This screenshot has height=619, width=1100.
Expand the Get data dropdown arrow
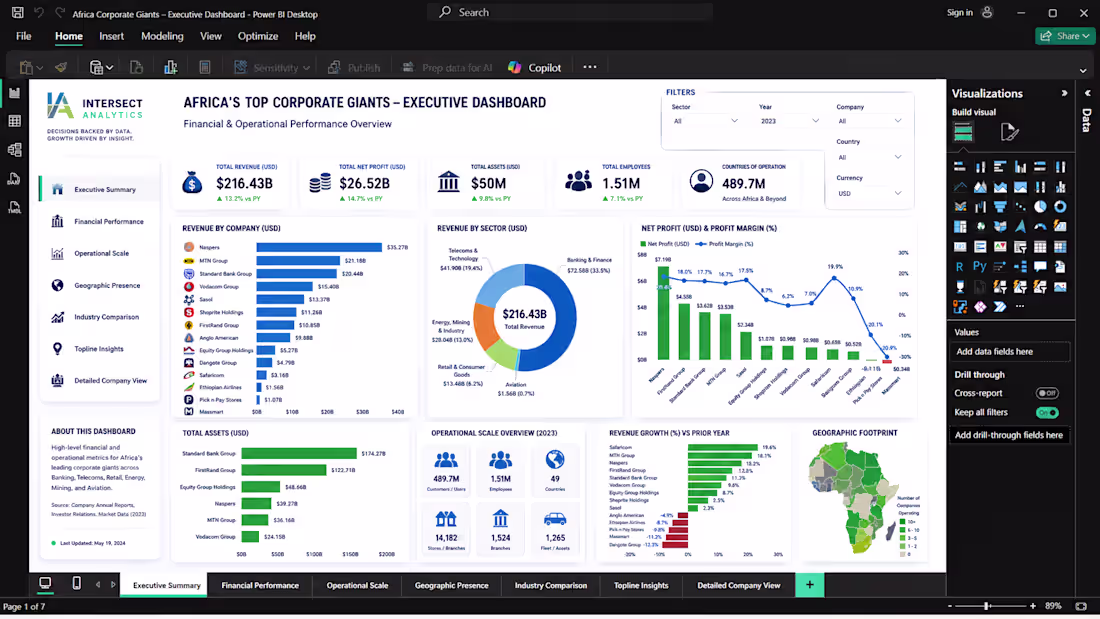(x=109, y=68)
